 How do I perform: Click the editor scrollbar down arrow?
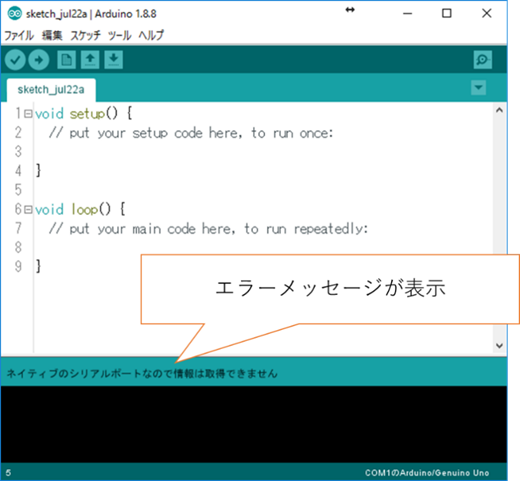click(x=499, y=346)
